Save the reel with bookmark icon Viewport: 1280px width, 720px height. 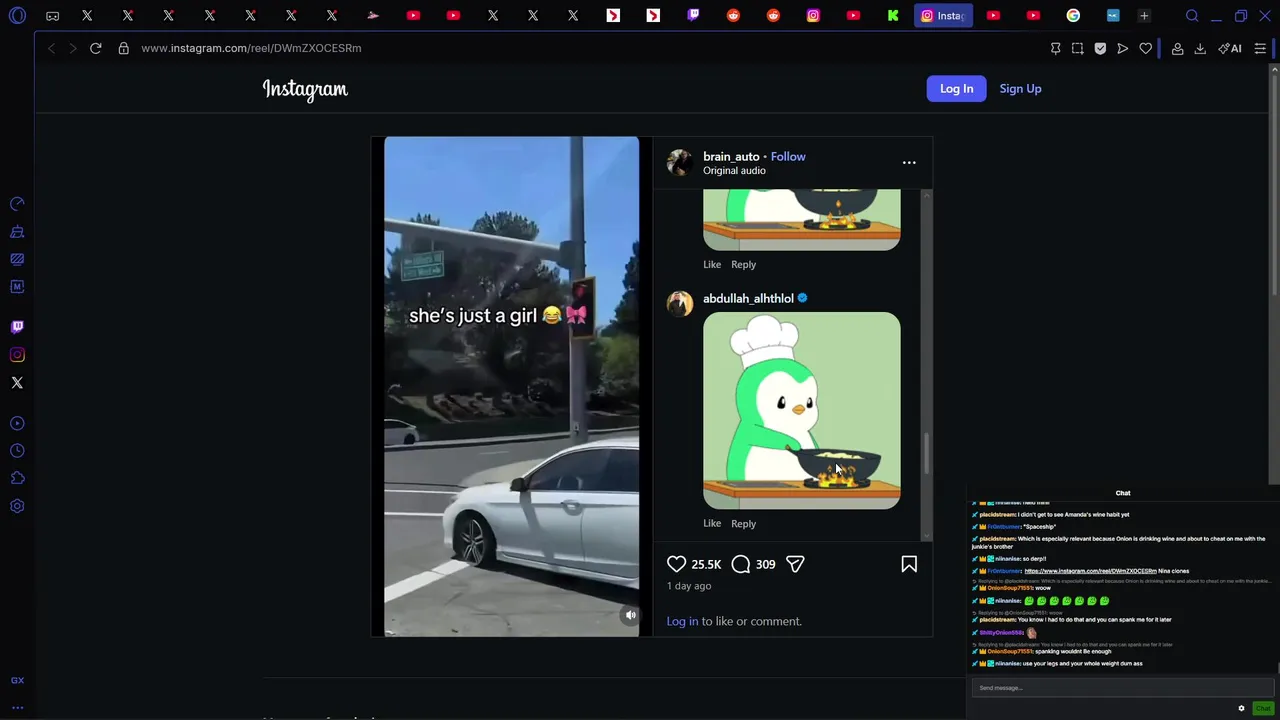pos(909,564)
